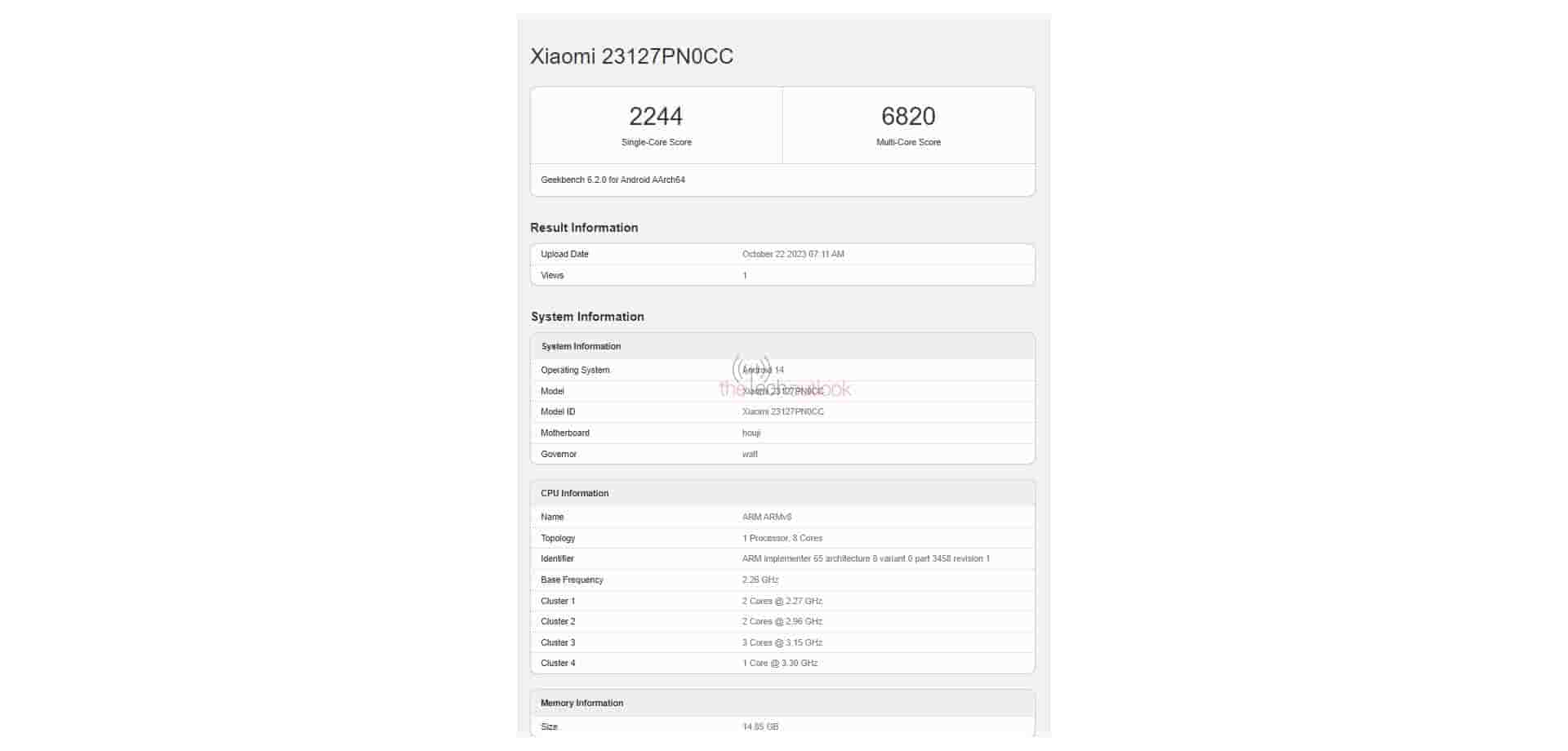
Task: Click the Xiaomi 23127PN0CC page title
Action: (631, 56)
